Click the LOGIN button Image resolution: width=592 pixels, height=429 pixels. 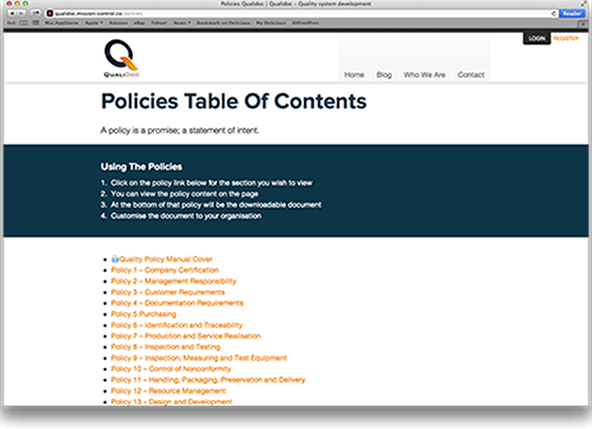536,39
